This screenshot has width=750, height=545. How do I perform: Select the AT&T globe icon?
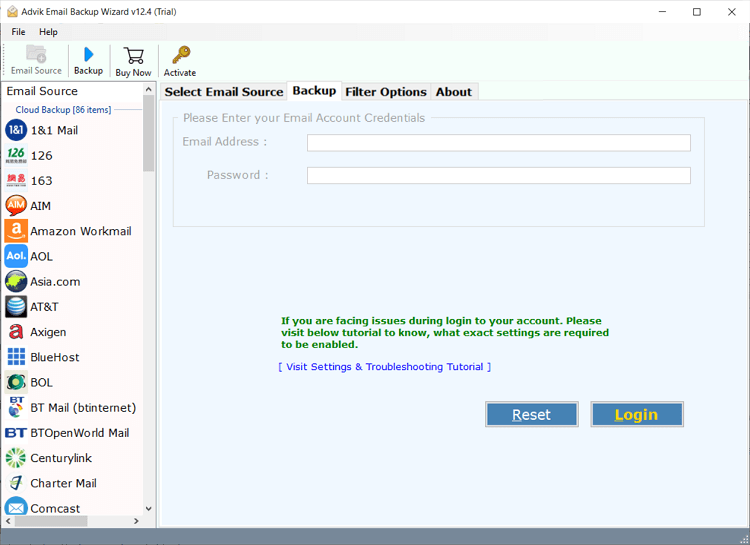tap(16, 307)
